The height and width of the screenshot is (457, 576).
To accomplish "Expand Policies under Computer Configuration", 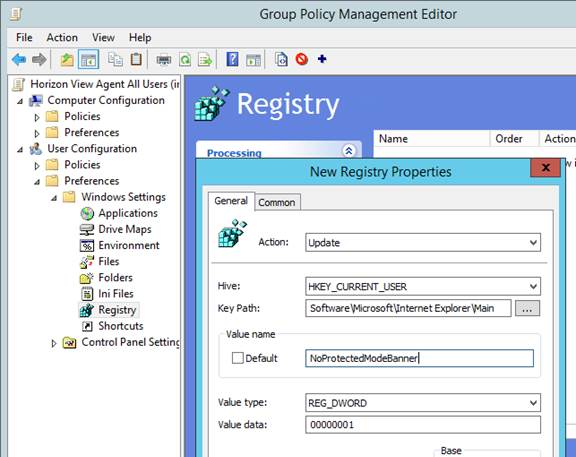I will point(37,117).
